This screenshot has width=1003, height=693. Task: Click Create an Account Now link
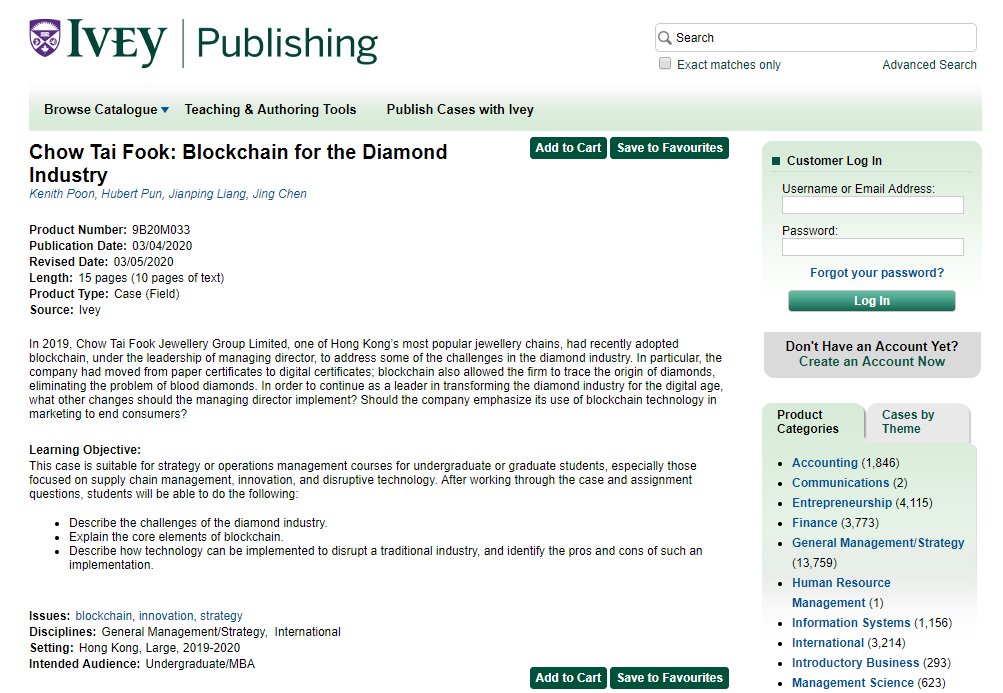[x=871, y=362]
